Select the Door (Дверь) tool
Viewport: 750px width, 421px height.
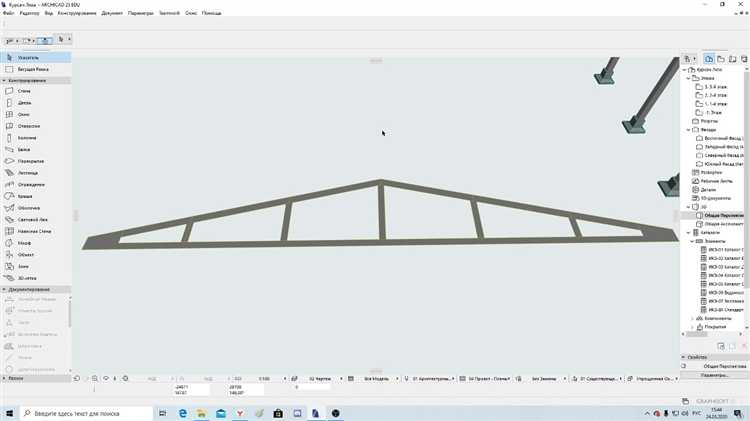point(36,103)
